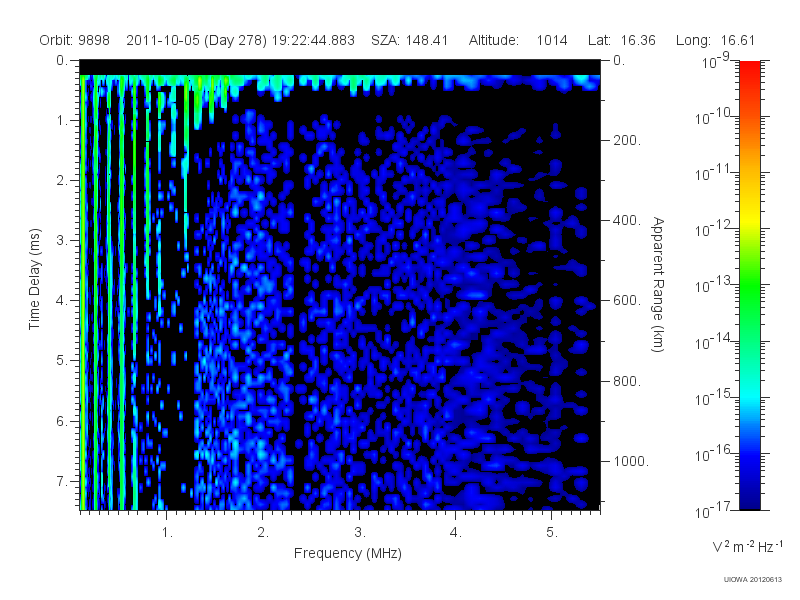Screen dimensions: 800x600
Task: Click the Frequency (MHz) axis title
Action: click(347, 553)
